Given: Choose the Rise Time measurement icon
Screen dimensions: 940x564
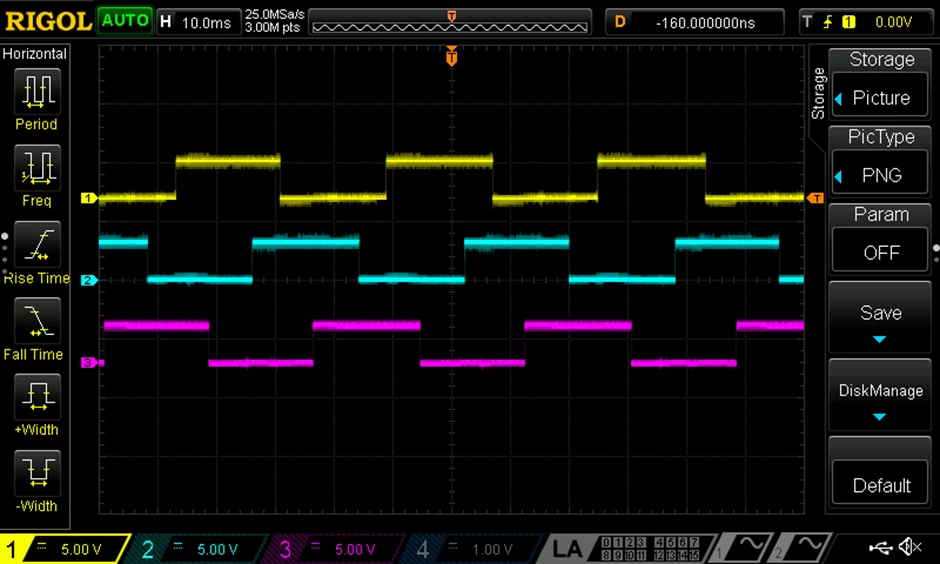Looking at the screenshot, I should tap(37, 245).
